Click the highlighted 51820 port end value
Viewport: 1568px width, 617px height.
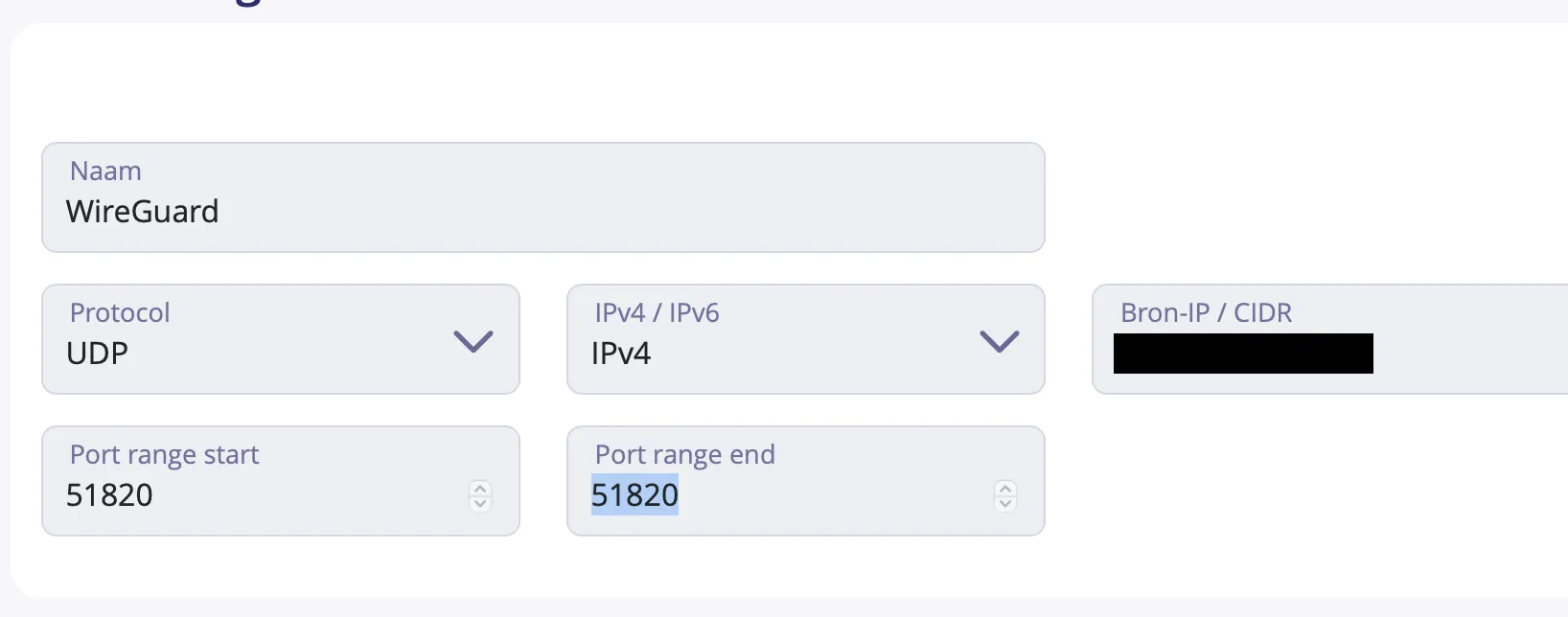(x=634, y=495)
